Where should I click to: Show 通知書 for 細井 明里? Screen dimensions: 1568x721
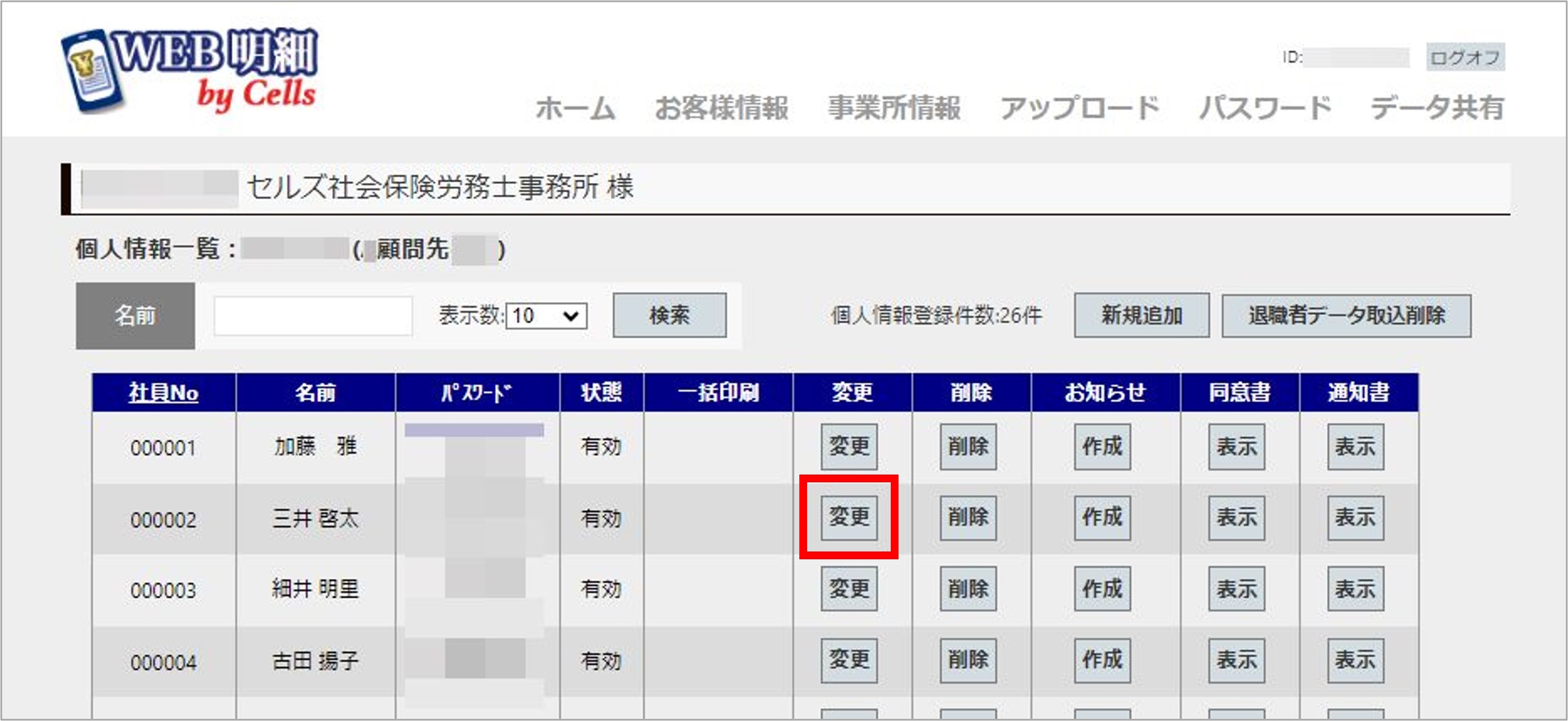coord(1355,588)
